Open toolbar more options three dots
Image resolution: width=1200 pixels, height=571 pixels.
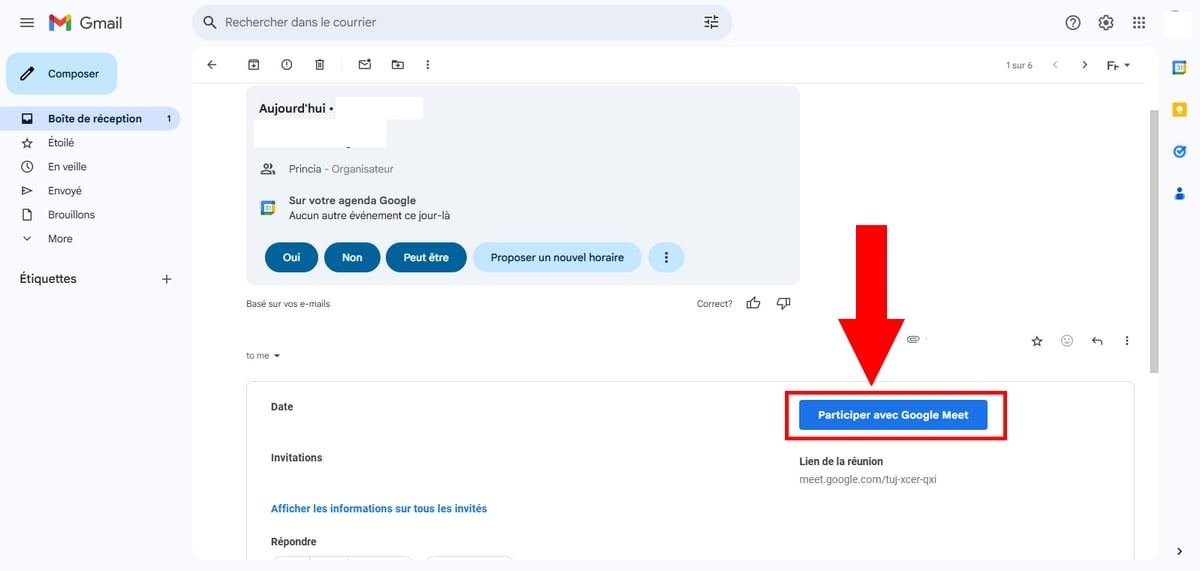(428, 65)
